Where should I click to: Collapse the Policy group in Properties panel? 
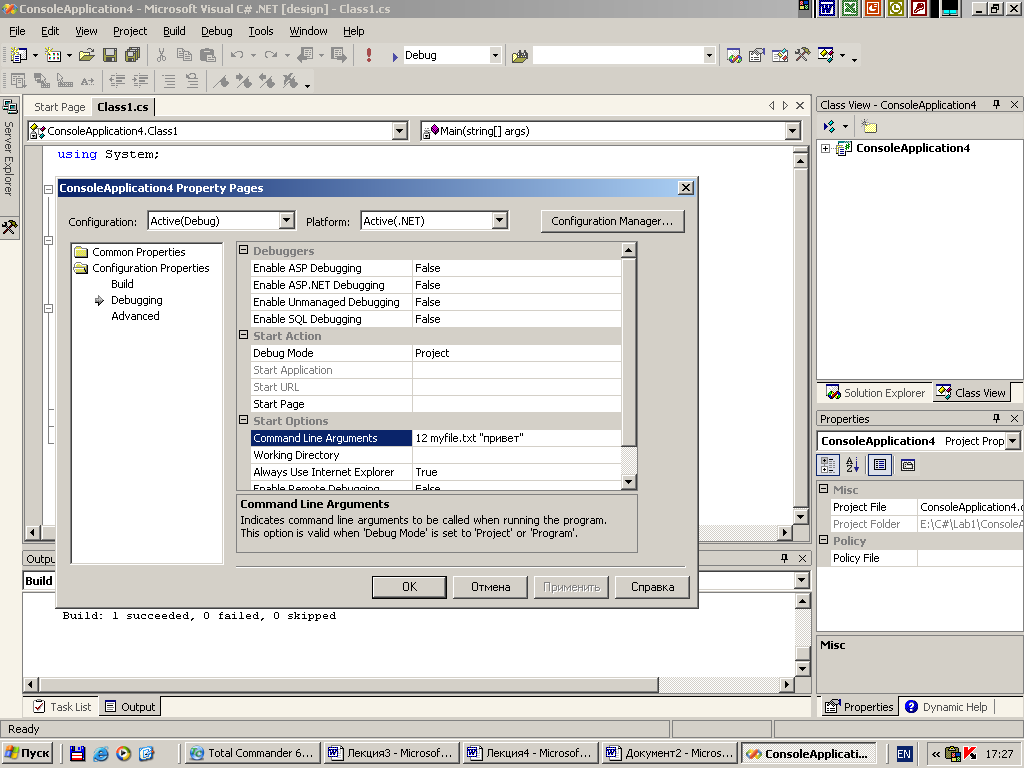tap(824, 540)
